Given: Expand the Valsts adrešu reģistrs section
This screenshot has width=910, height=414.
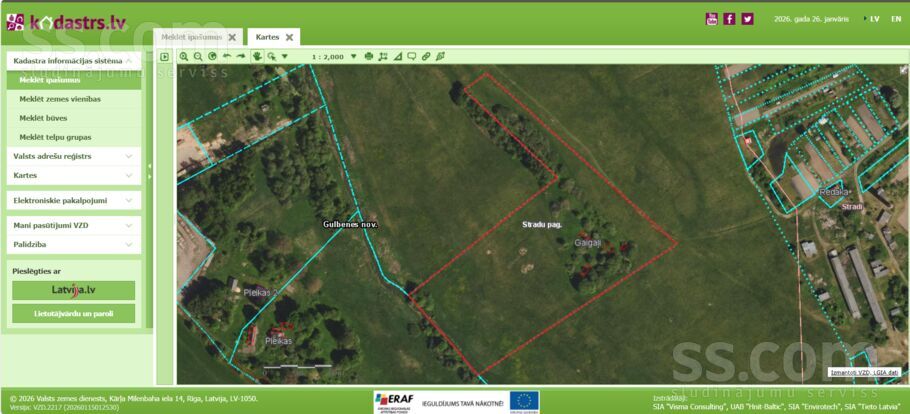Looking at the screenshot, I should click(x=74, y=156).
